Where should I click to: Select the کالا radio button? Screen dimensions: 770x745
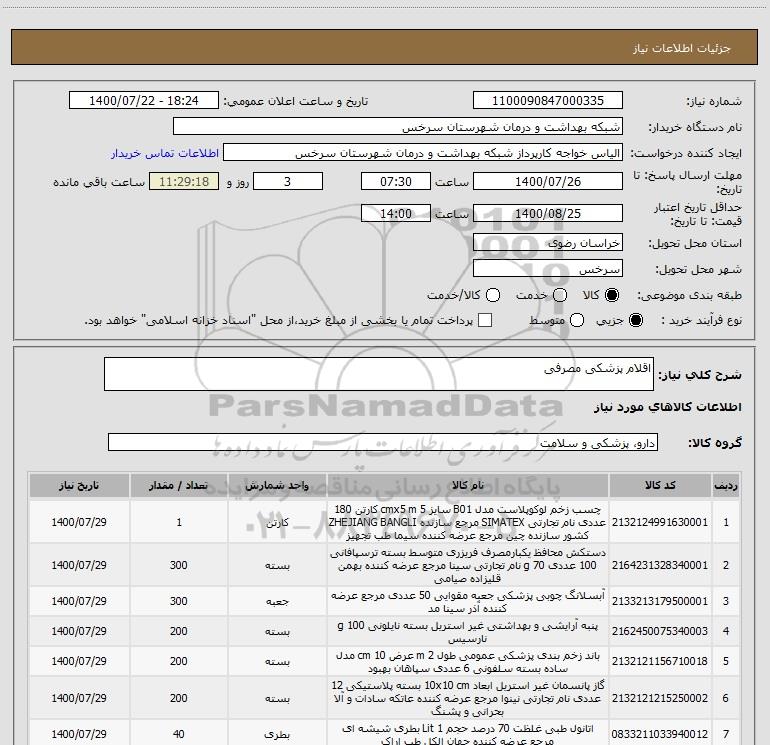(x=612, y=295)
